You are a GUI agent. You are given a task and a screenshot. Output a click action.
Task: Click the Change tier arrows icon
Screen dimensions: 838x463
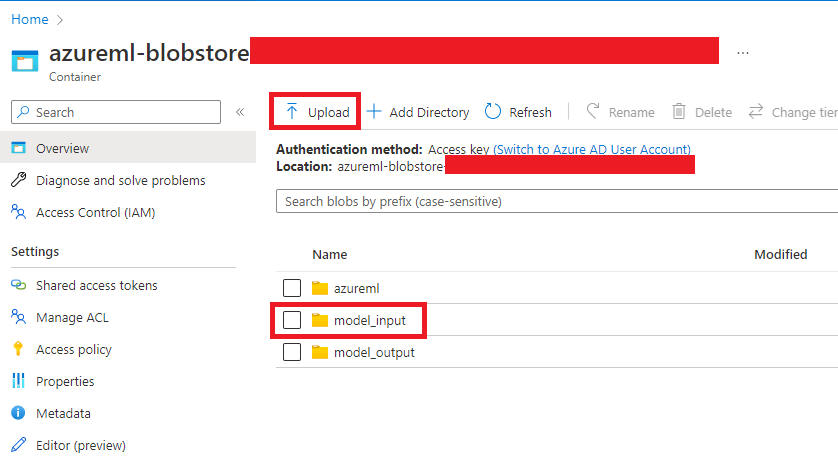click(755, 111)
